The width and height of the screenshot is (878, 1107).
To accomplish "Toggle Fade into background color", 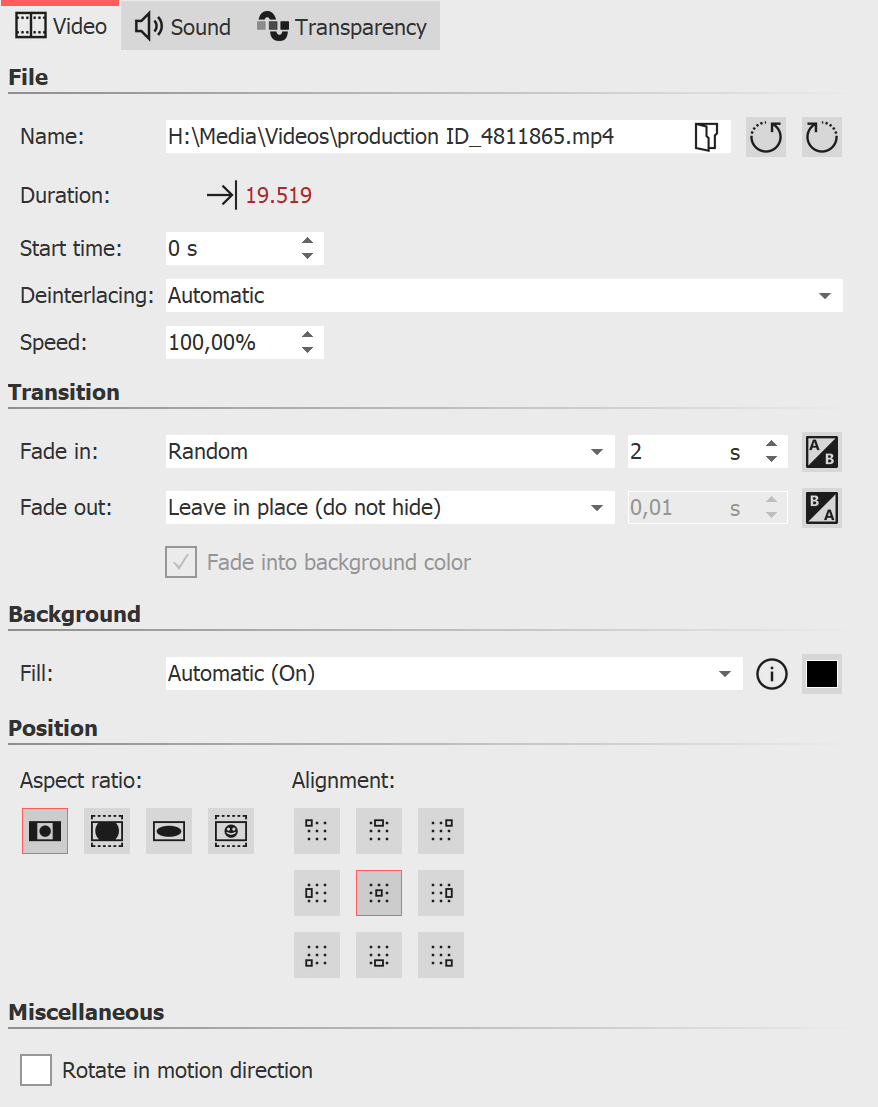I will point(181,561).
